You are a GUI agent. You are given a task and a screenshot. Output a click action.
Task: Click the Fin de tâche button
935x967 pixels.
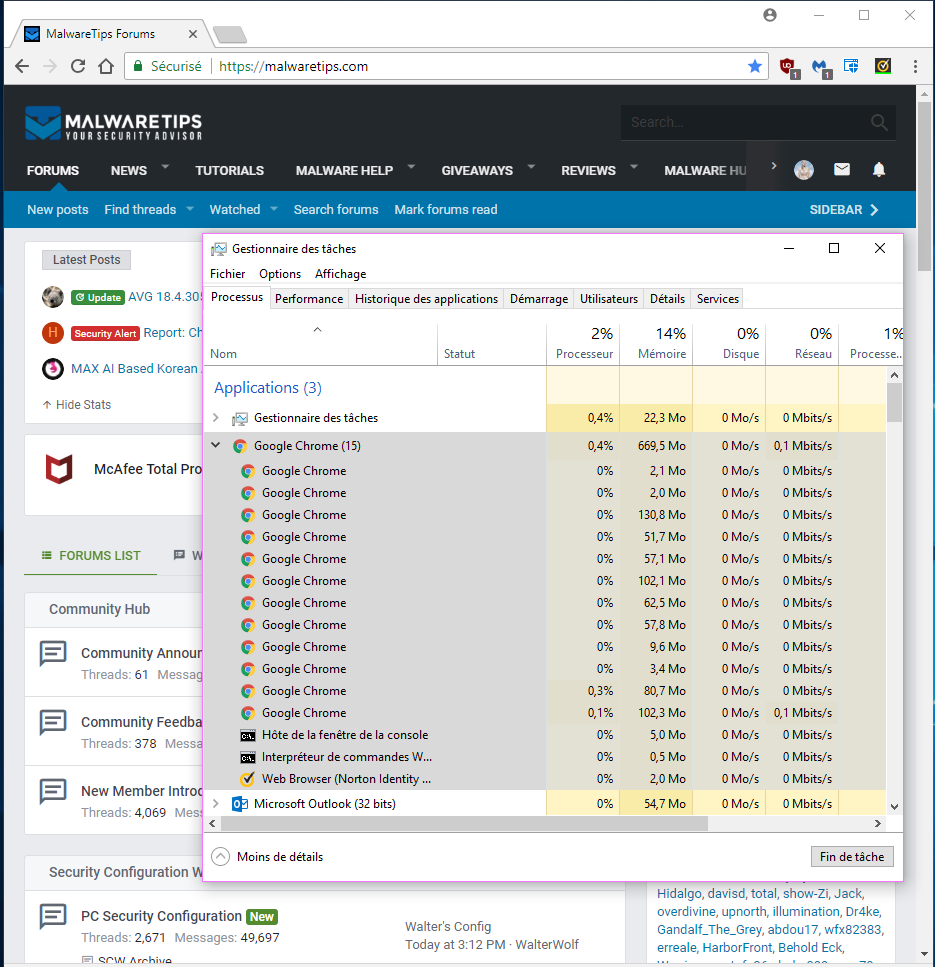[852, 857]
